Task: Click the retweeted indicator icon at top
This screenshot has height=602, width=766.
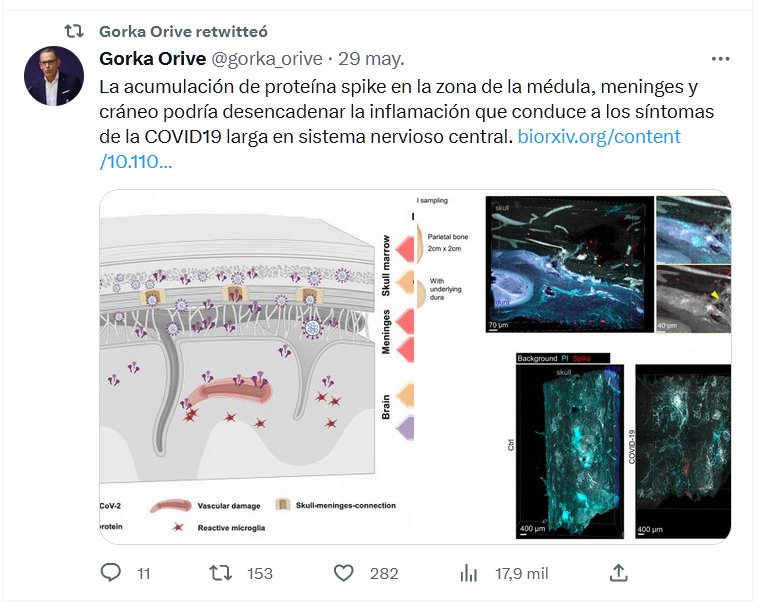Action: pos(74,31)
